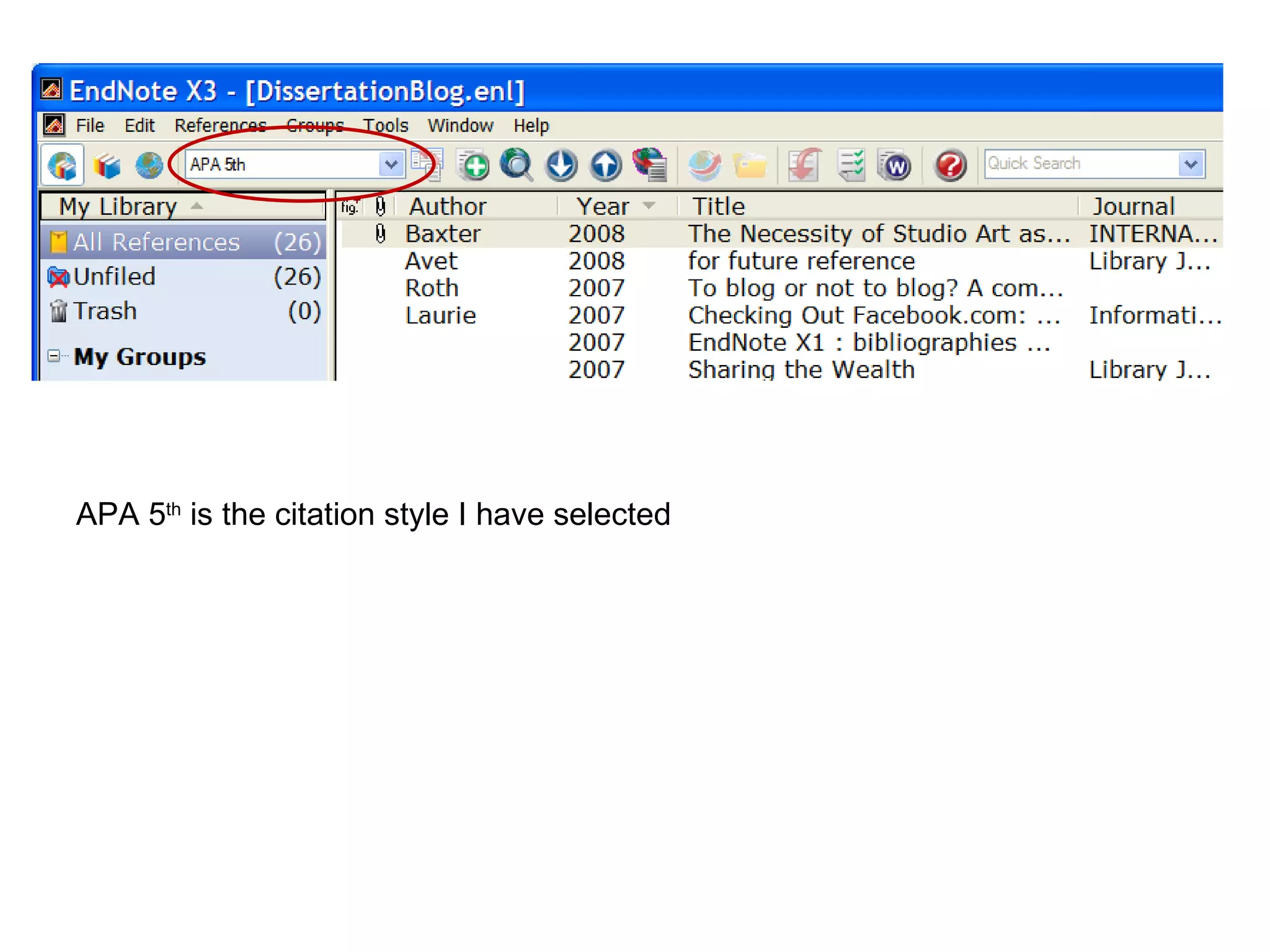Click the INTERNA... journal cell

point(1153,234)
